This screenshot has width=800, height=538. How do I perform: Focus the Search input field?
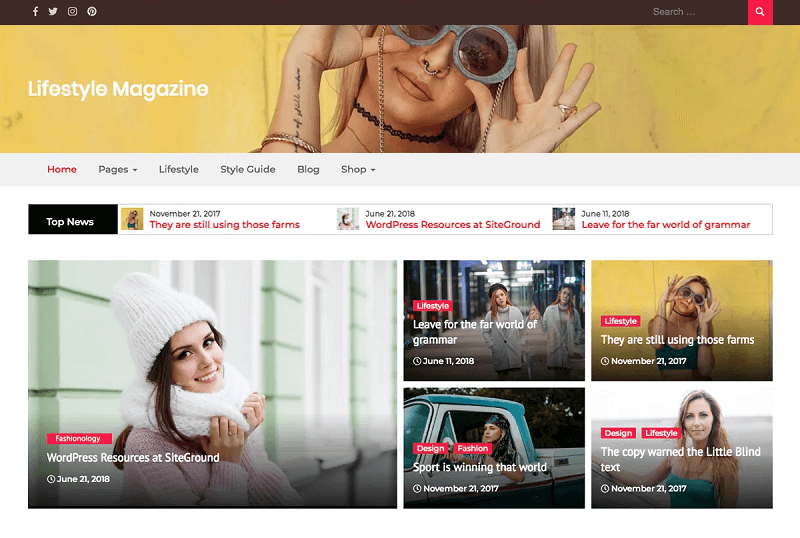click(696, 12)
